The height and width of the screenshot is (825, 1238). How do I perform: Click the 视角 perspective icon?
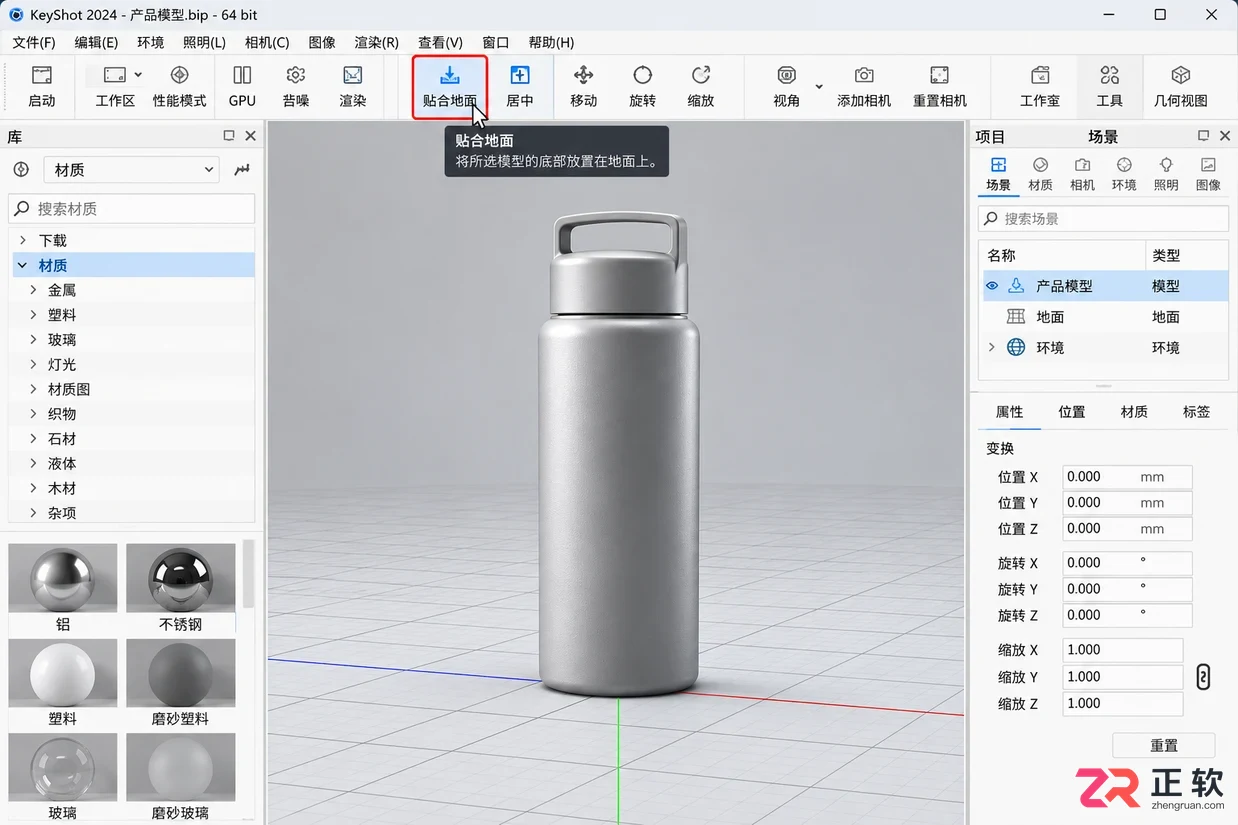pos(787,87)
